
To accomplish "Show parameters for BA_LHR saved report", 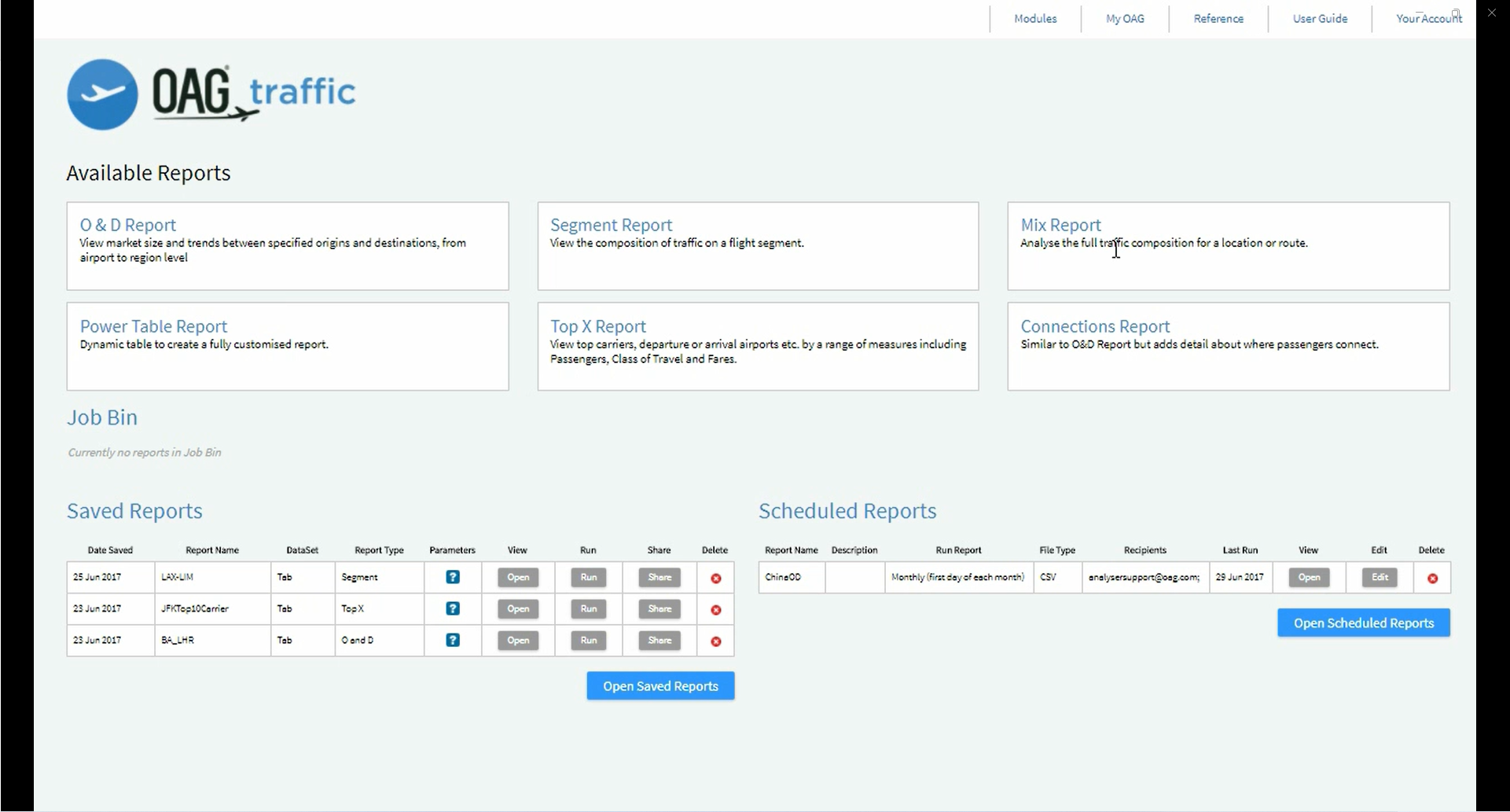I will coord(453,640).
